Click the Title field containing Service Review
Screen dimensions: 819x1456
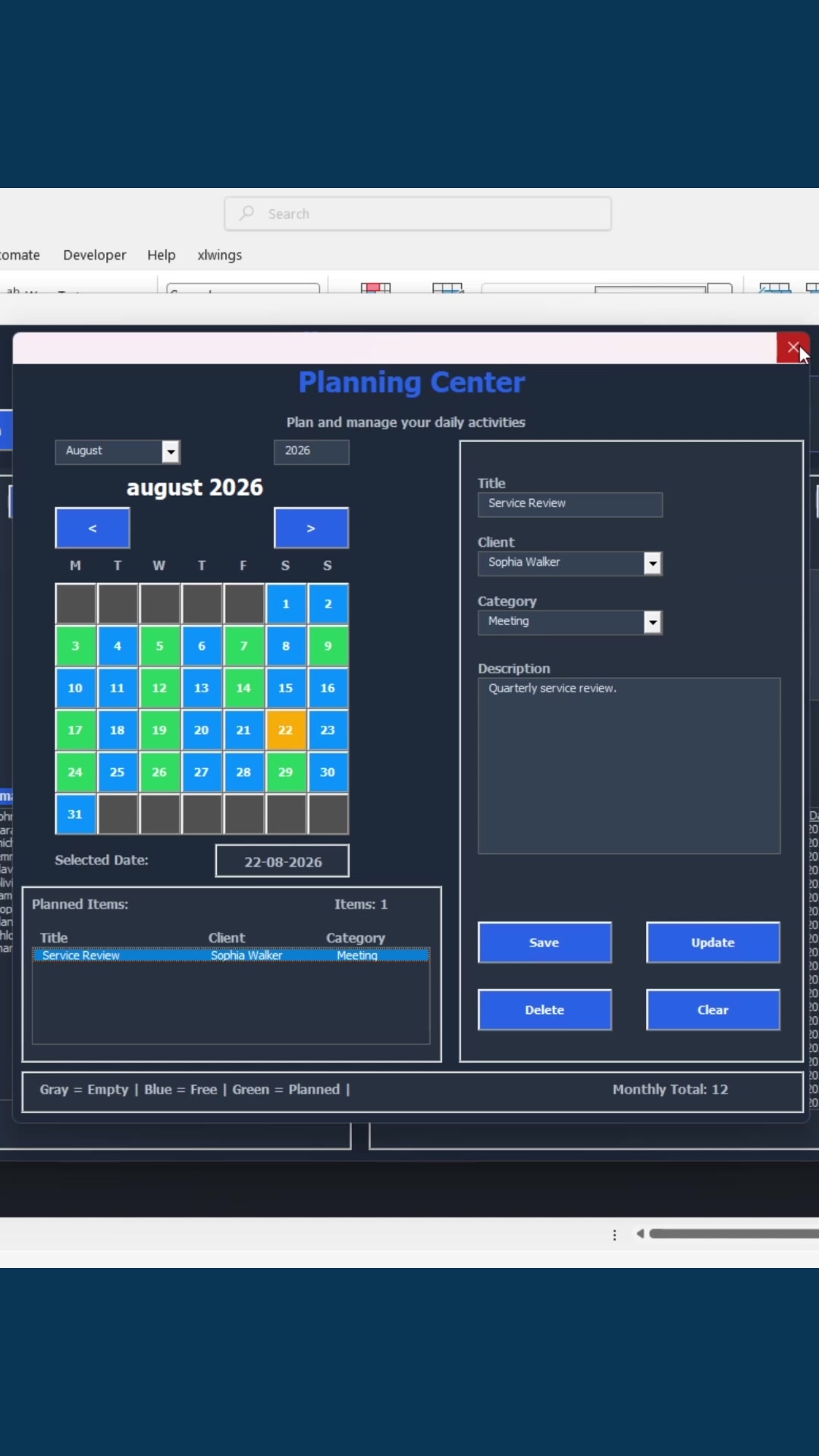(x=570, y=504)
